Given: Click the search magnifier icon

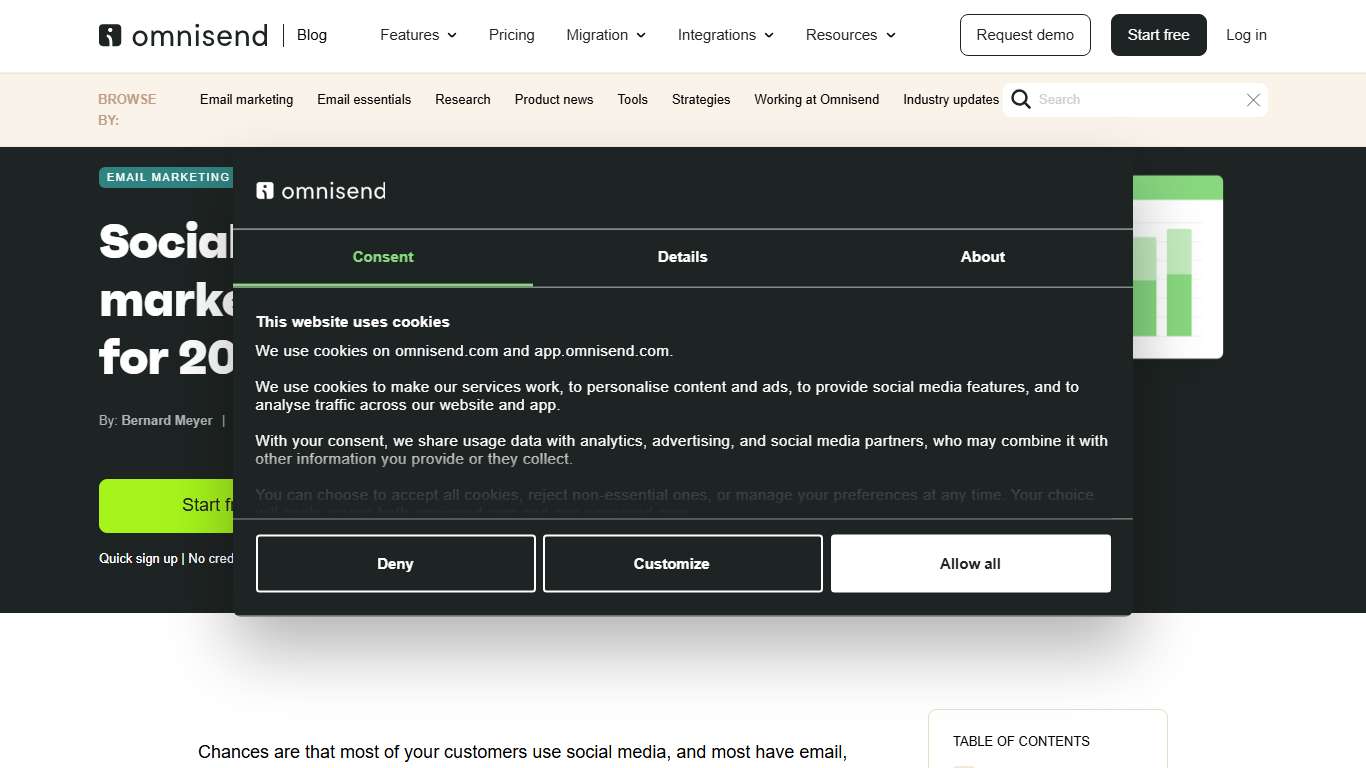Looking at the screenshot, I should [1021, 99].
